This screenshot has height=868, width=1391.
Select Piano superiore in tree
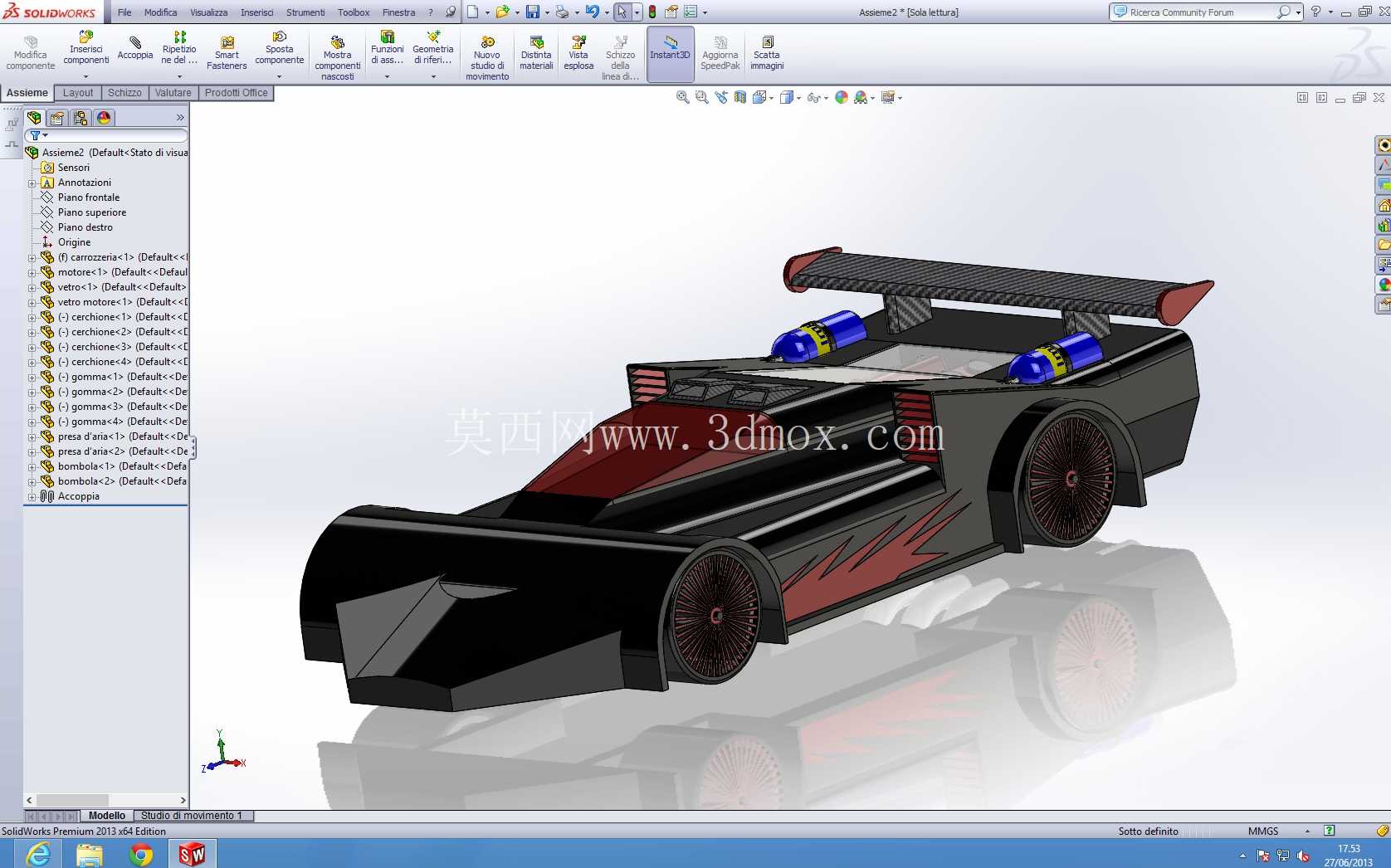tap(91, 212)
